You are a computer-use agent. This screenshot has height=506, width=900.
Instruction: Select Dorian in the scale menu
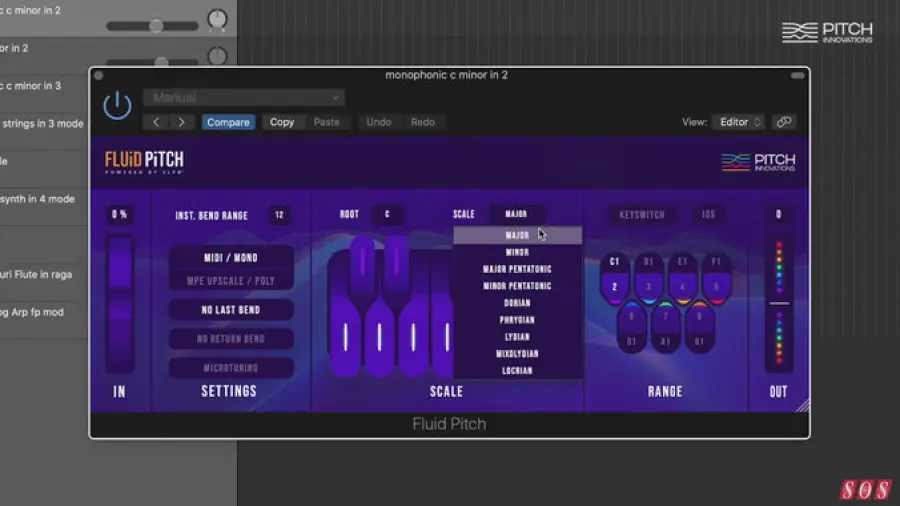tap(517, 303)
